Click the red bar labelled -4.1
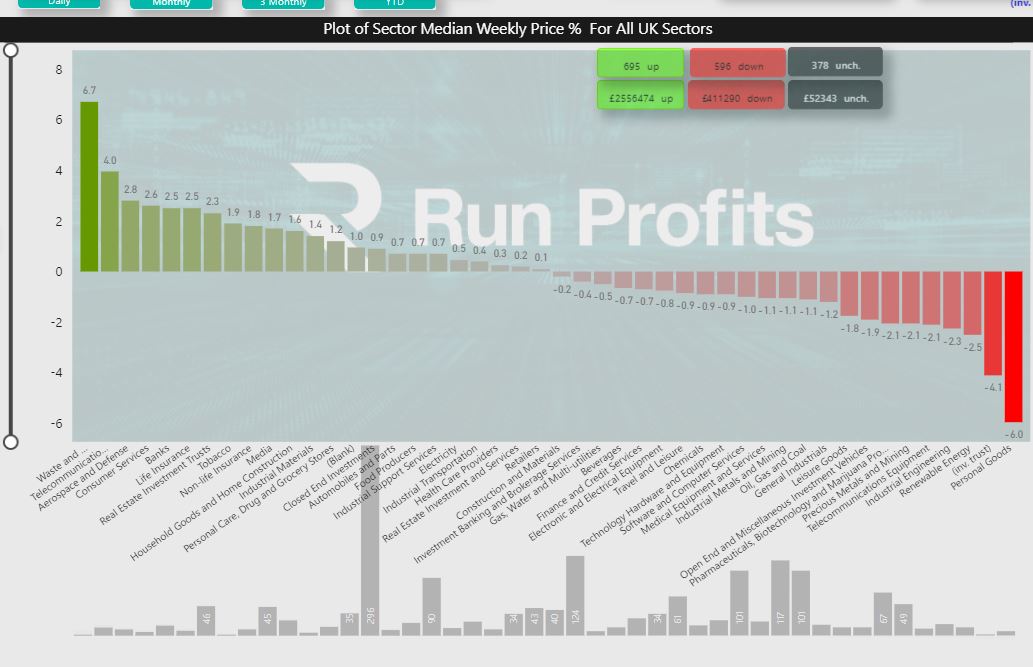Viewport: 1033px width, 667px height. tap(993, 322)
